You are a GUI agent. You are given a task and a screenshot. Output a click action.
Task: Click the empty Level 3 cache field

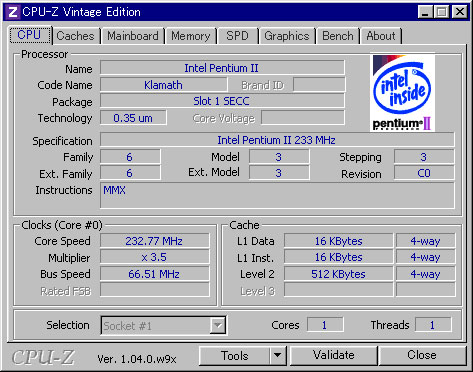tap(338, 290)
